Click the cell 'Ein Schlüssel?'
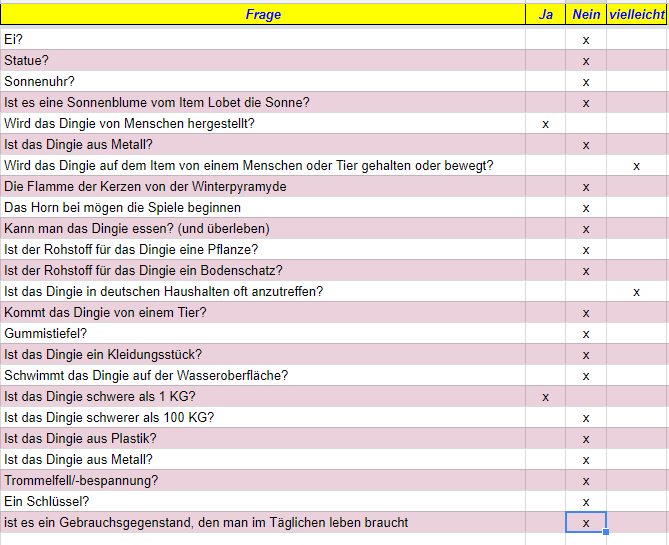 click(x=263, y=501)
